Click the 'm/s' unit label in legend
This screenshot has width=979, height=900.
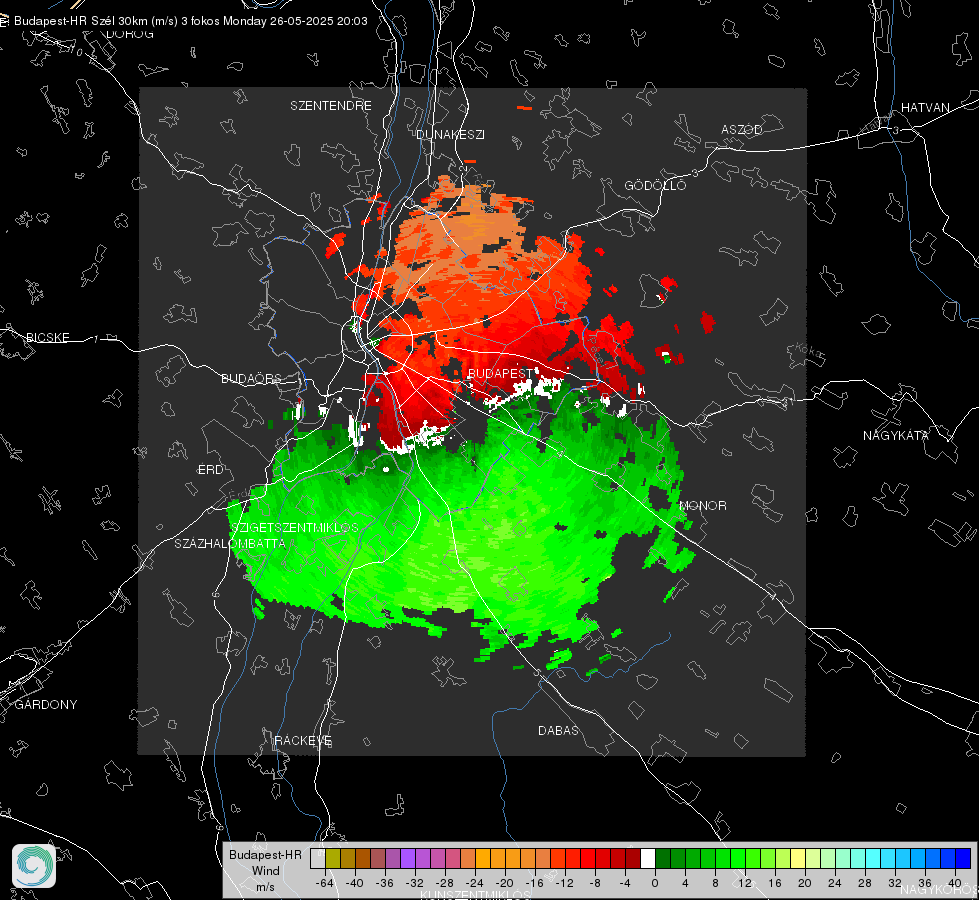click(265, 886)
